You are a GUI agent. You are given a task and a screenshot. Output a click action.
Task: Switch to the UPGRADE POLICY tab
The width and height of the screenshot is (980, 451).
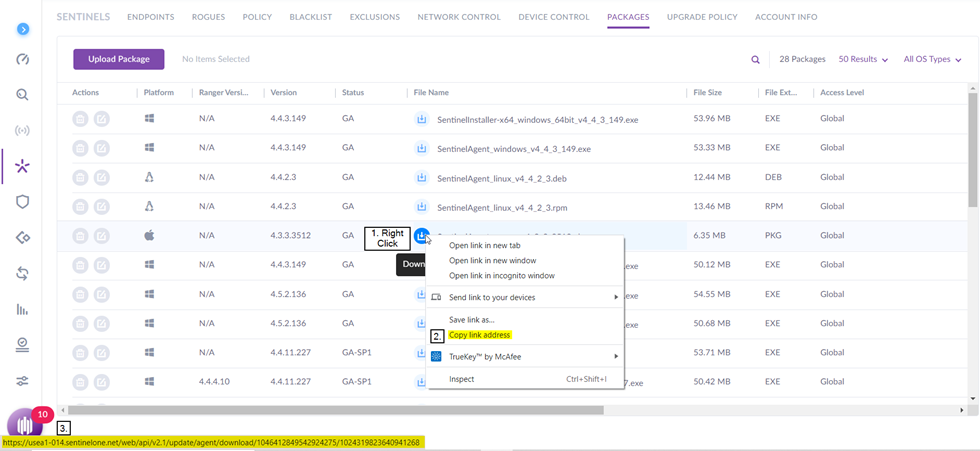point(702,17)
